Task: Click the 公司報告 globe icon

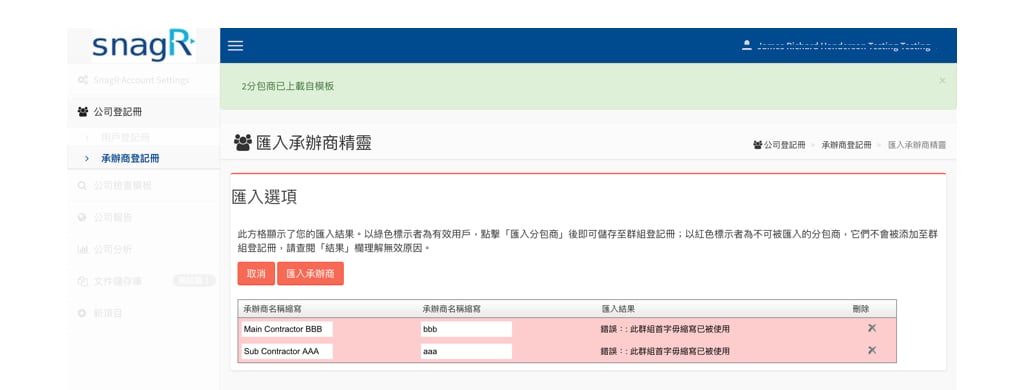Action: click(x=82, y=218)
